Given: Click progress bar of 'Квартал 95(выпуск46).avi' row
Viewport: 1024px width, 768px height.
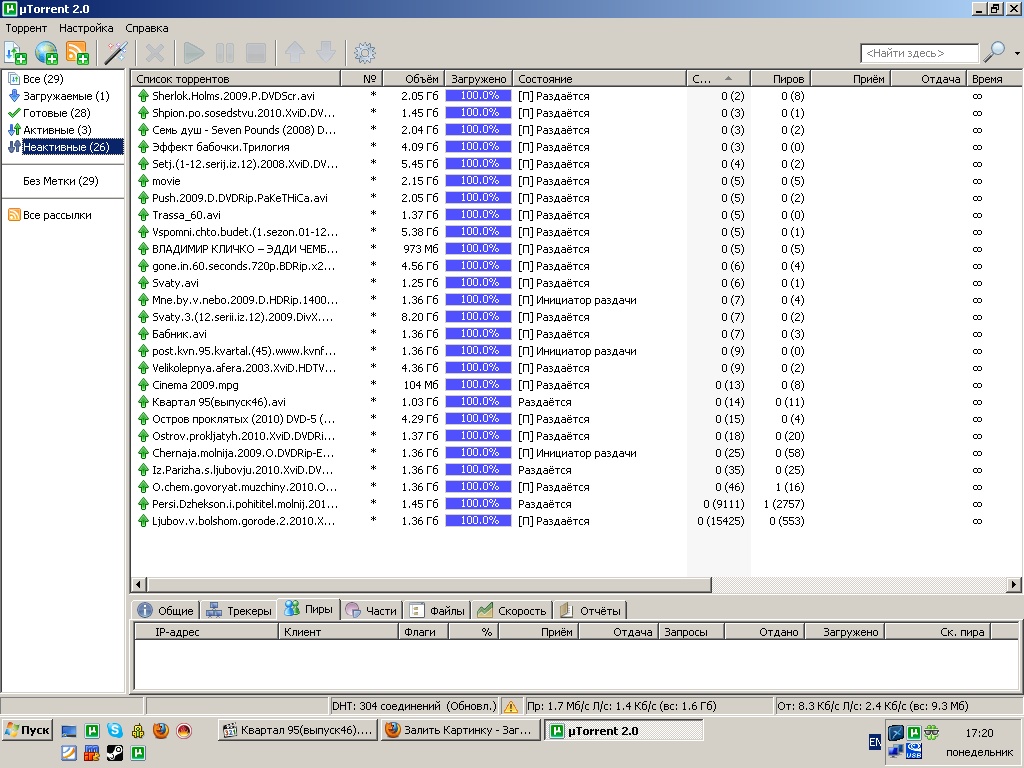Looking at the screenshot, I should pos(479,402).
